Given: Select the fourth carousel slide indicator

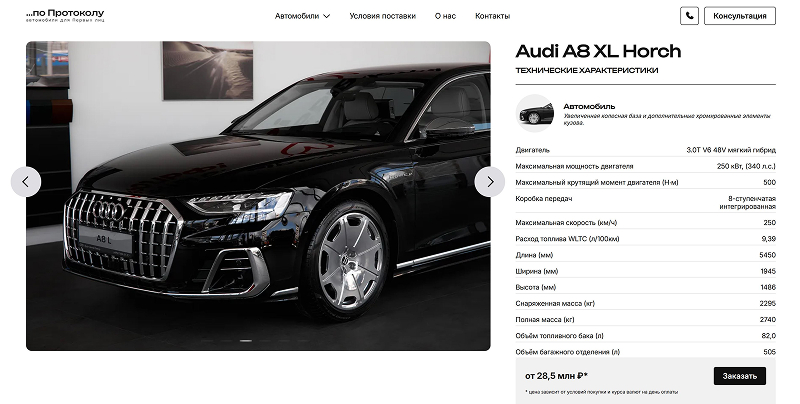Looking at the screenshot, I should point(265,341).
